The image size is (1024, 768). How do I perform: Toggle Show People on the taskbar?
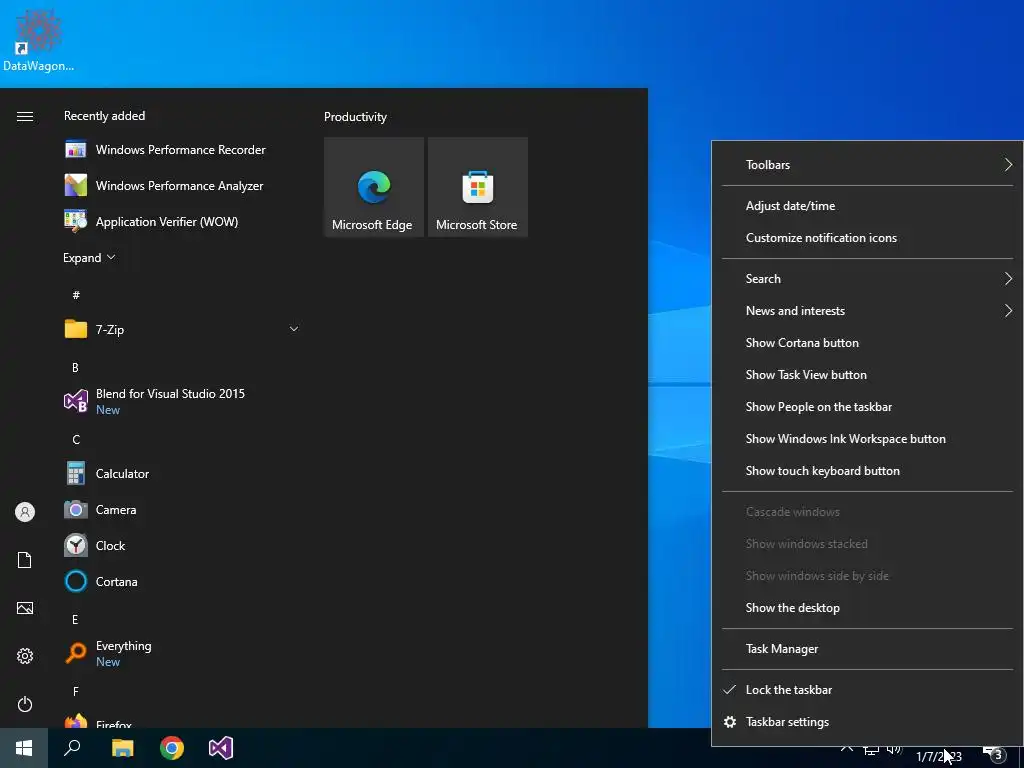(x=867, y=407)
